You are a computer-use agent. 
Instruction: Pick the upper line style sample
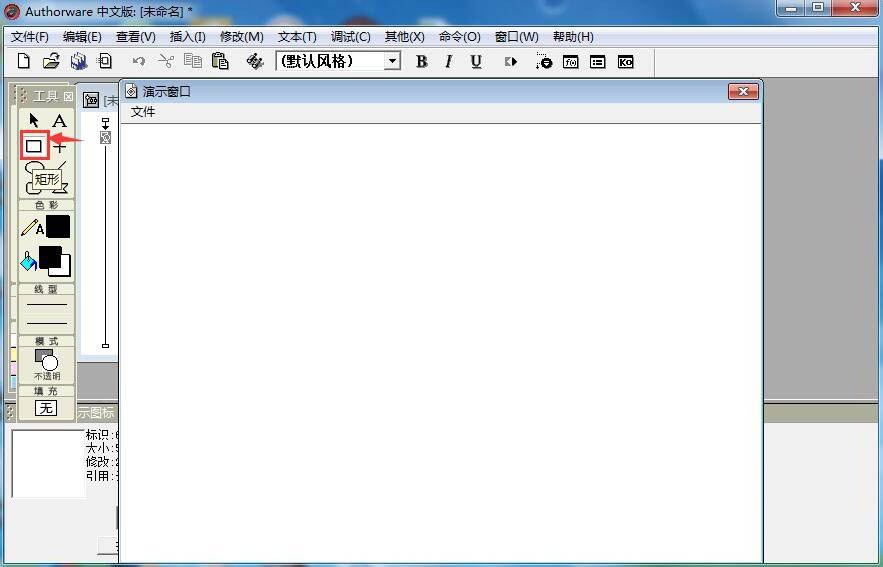point(47,305)
